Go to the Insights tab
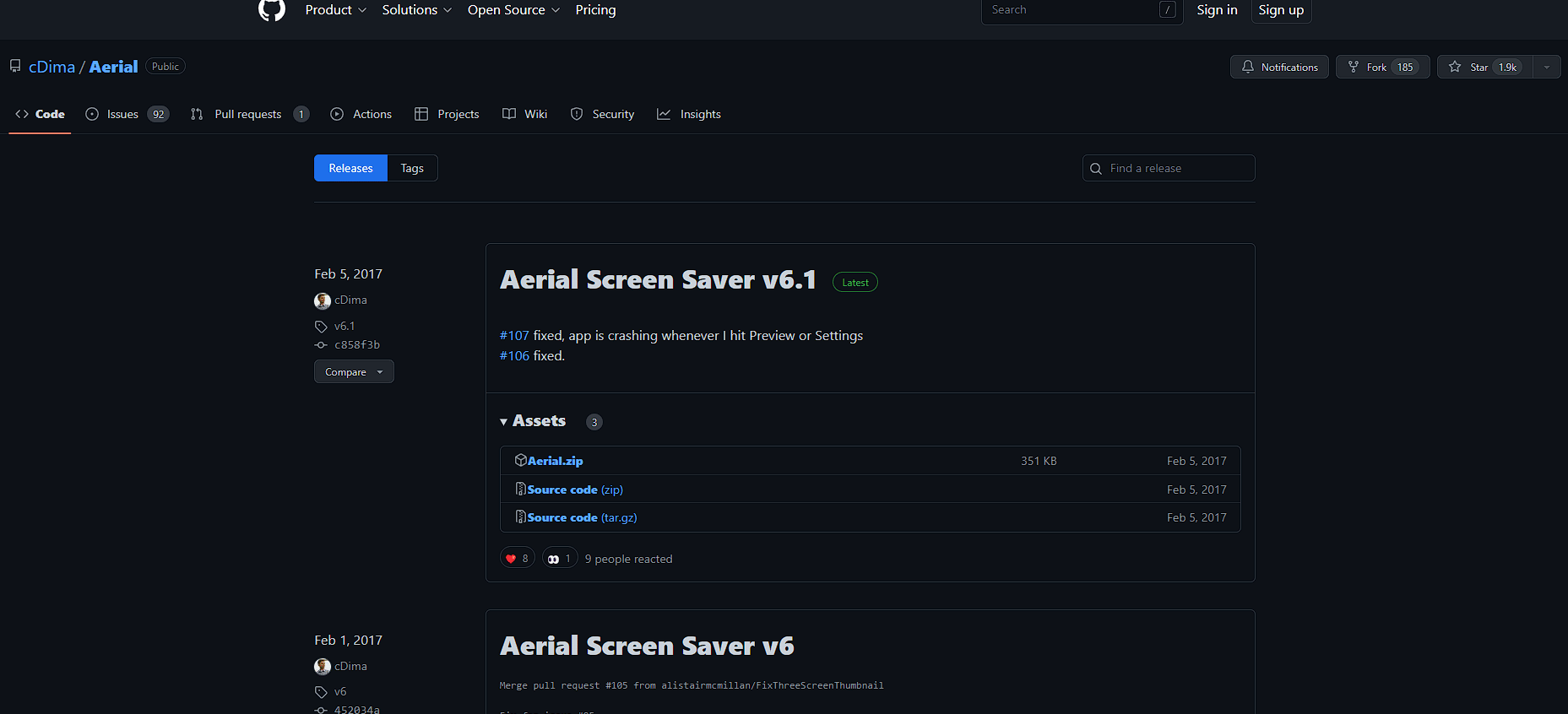This screenshot has height=714, width=1568. (x=689, y=114)
